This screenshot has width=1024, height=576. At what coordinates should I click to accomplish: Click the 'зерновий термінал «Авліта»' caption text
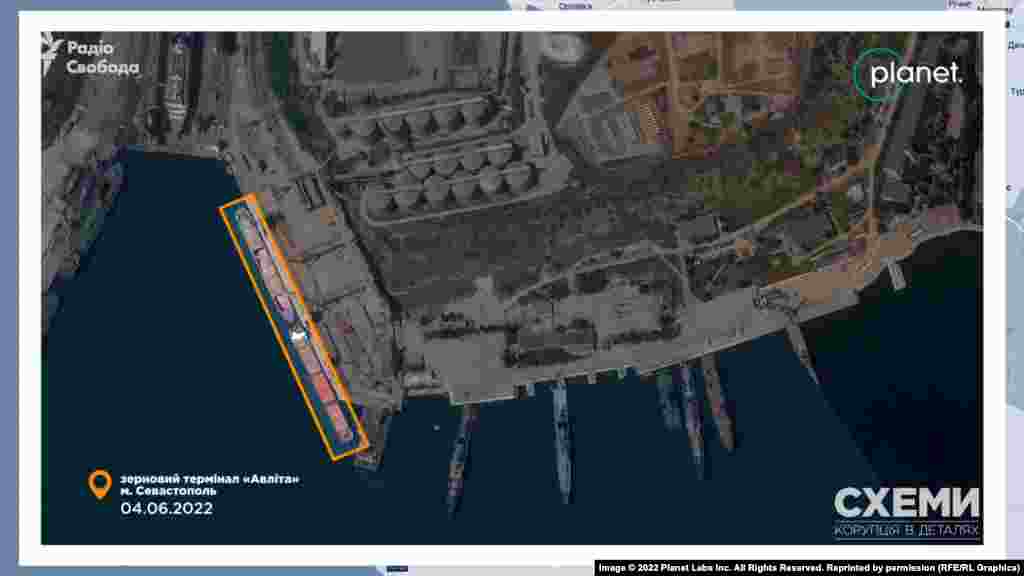click(209, 479)
